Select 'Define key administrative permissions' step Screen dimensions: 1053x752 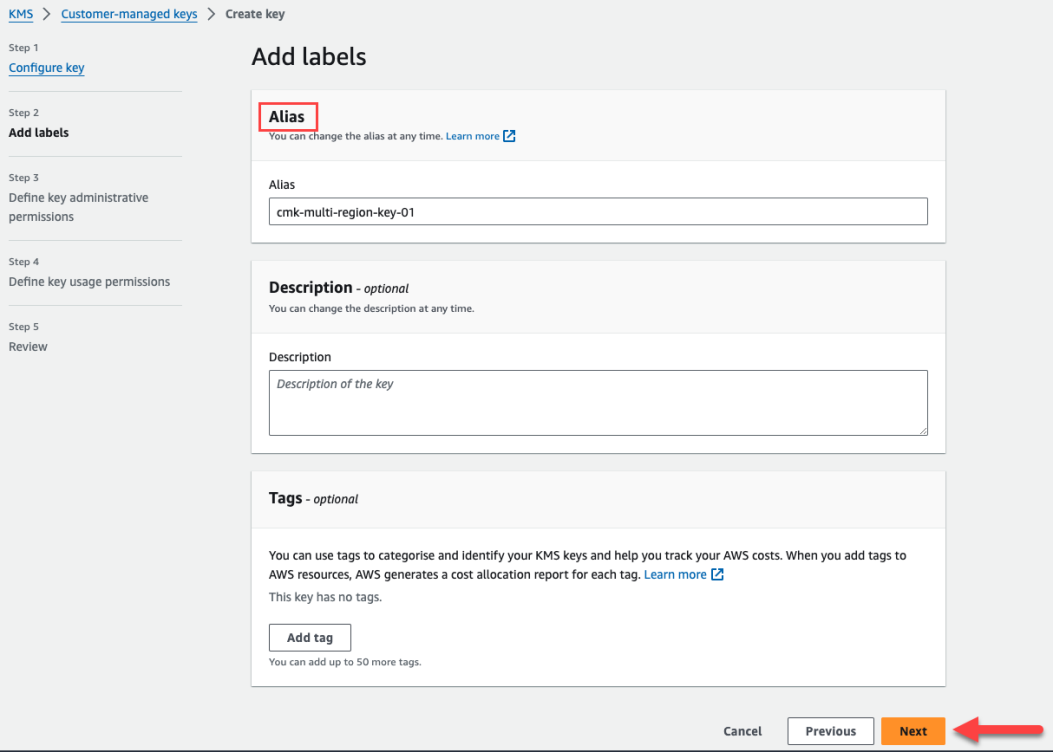coord(79,207)
